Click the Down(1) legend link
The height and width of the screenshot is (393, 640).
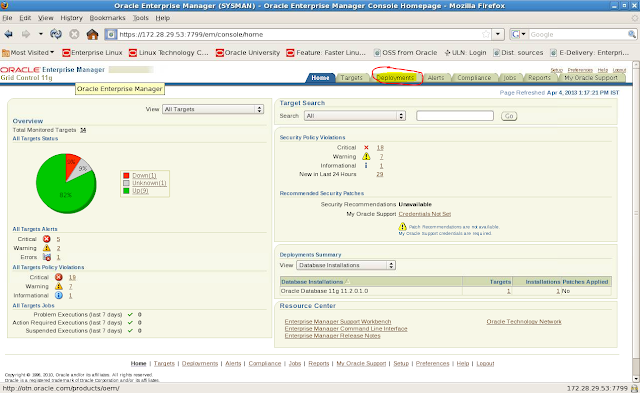point(144,175)
